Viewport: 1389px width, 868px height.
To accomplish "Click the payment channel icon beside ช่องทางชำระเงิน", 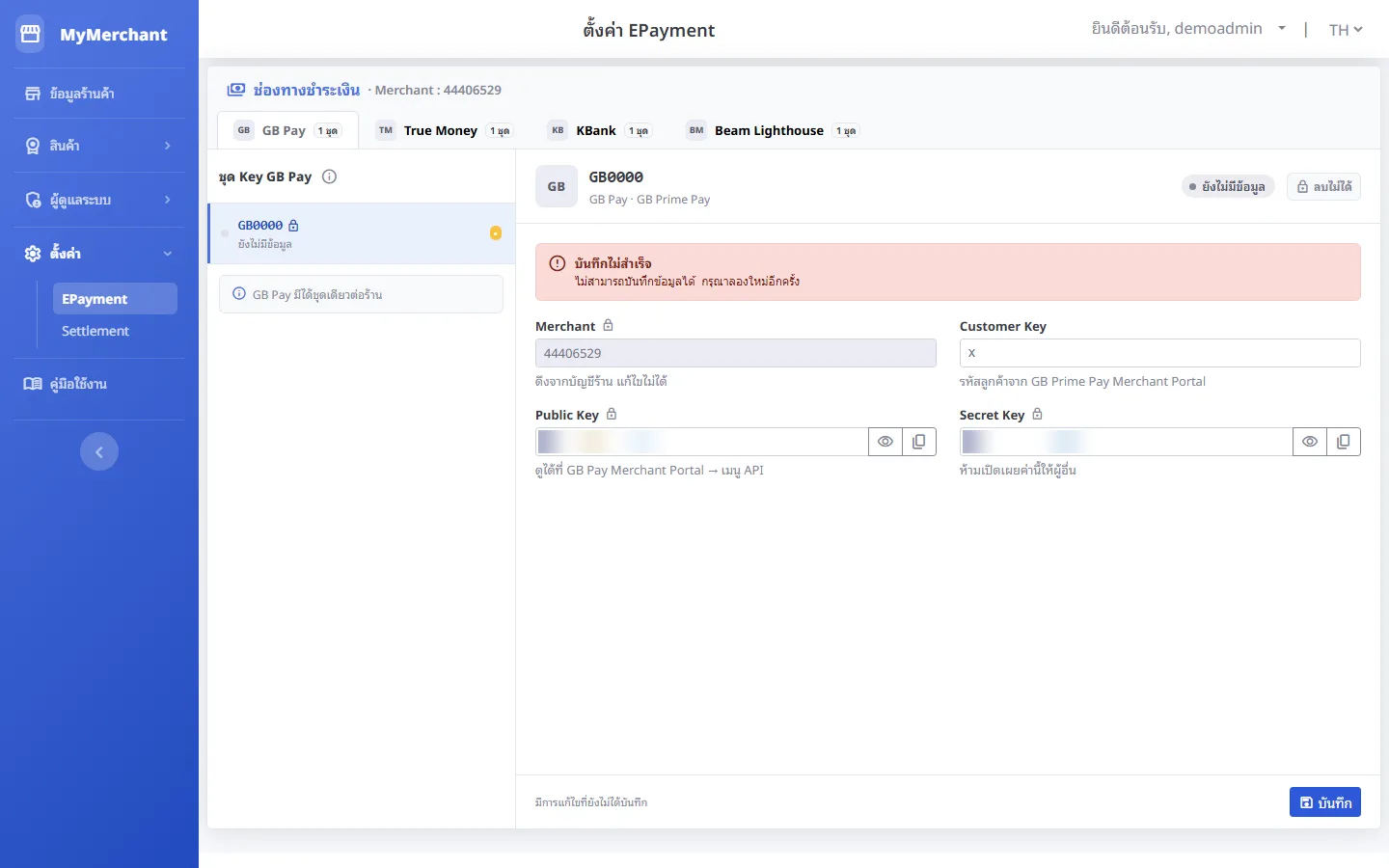I will [236, 90].
